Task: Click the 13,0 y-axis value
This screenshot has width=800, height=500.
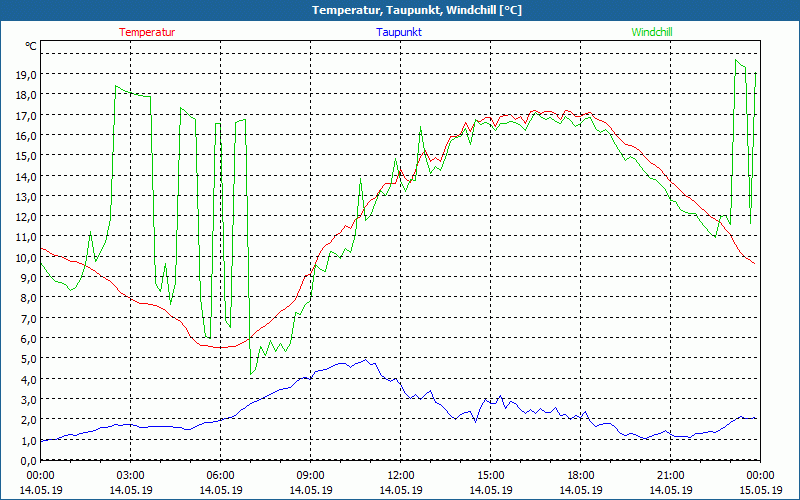Action: click(x=26, y=197)
